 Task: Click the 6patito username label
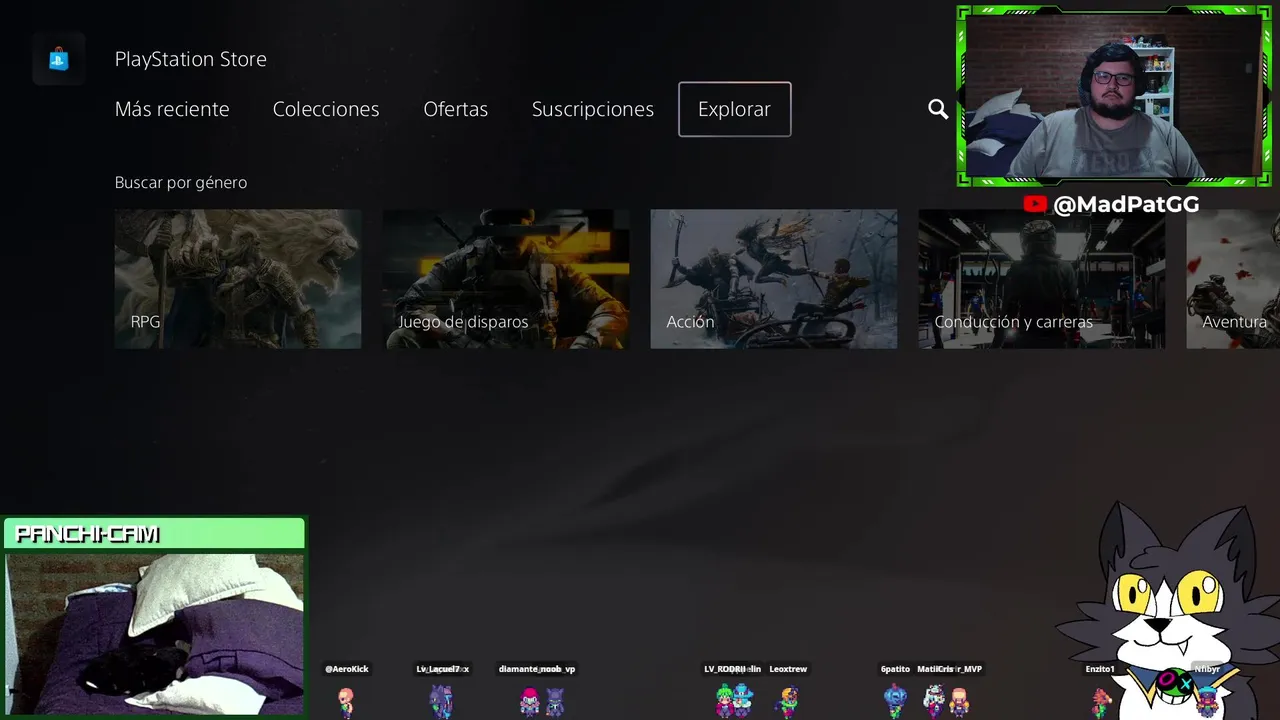(895, 669)
